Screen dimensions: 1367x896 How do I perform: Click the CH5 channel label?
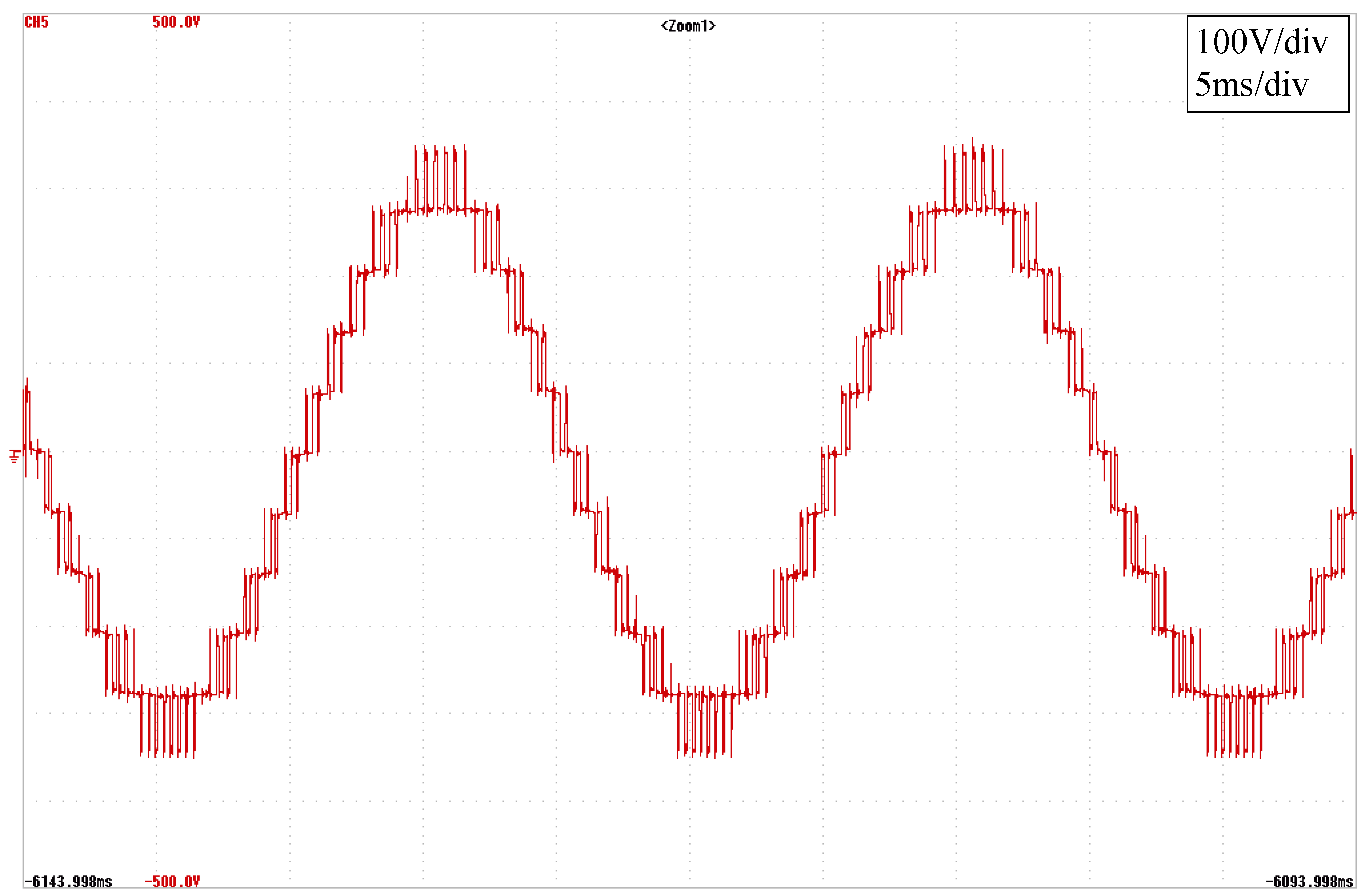coord(36,22)
